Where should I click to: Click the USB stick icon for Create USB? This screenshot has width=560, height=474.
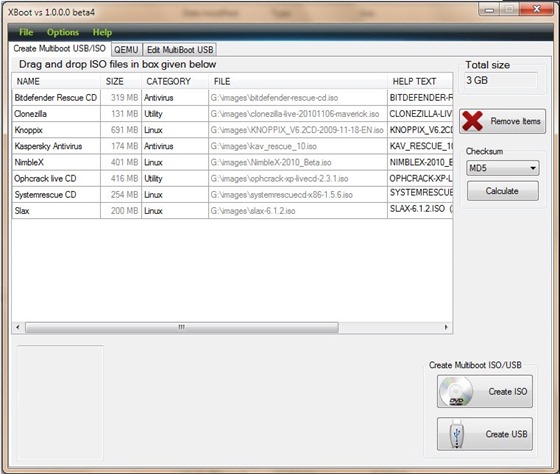[x=456, y=434]
